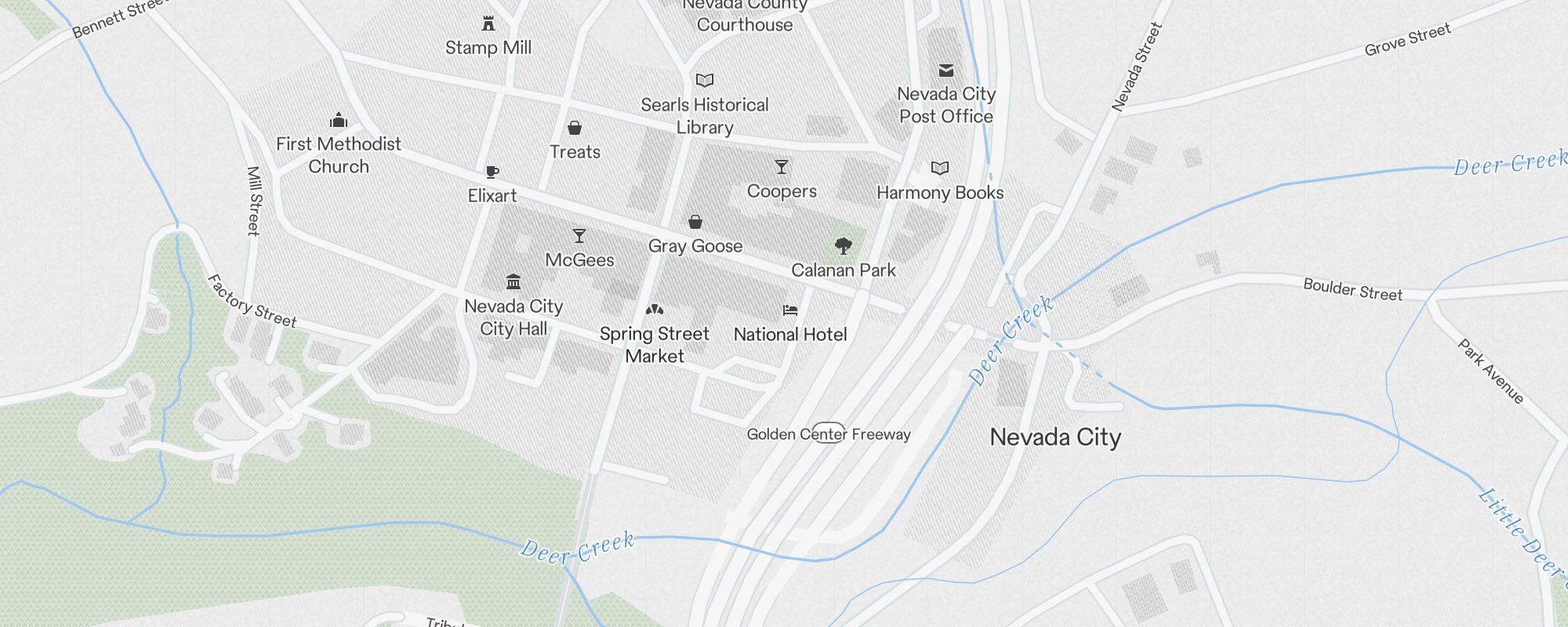Open the Elixart coffee cup marker
The width and height of the screenshot is (1568, 627).
click(492, 172)
